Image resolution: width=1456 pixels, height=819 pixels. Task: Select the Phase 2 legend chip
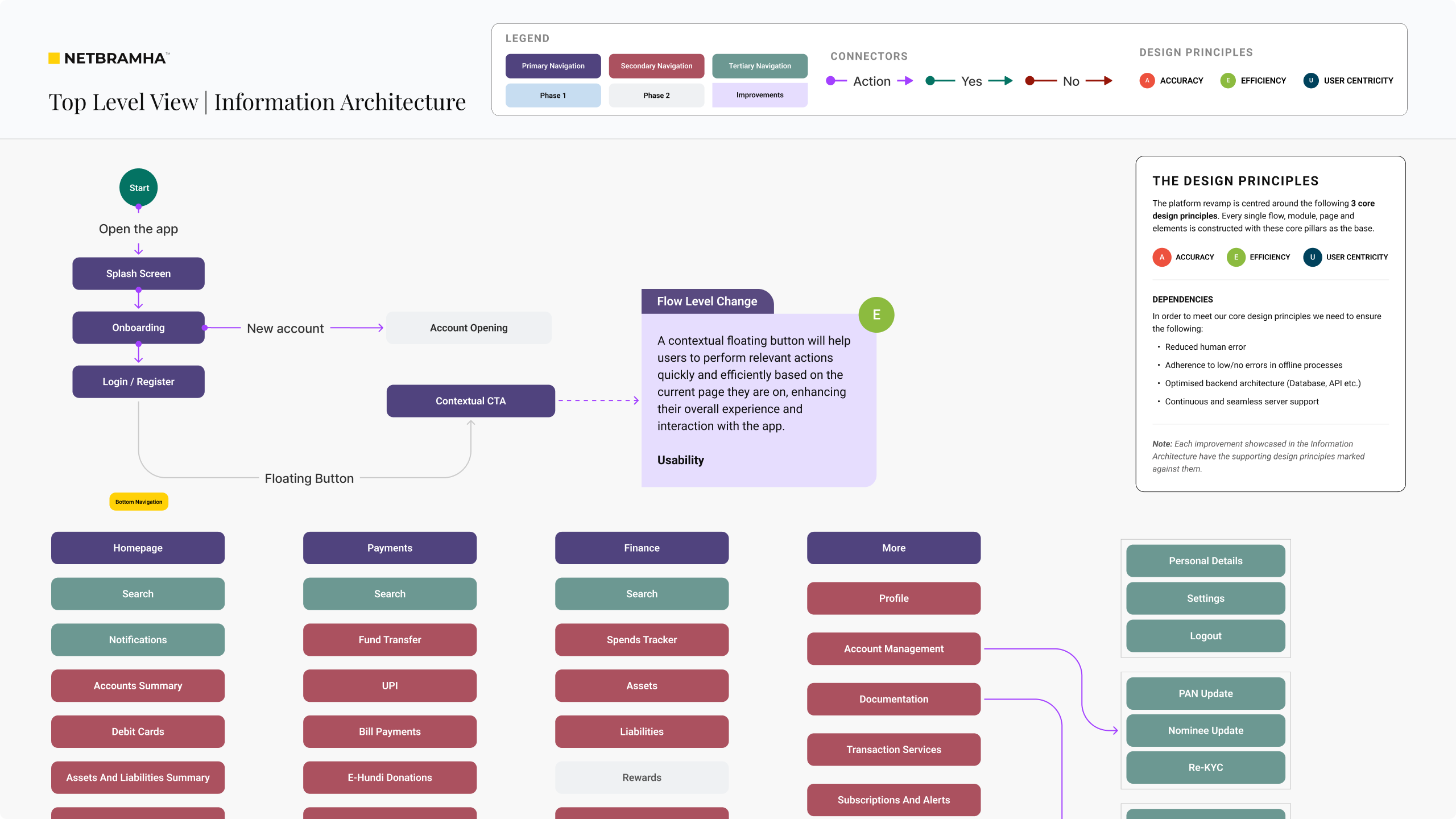pos(656,95)
